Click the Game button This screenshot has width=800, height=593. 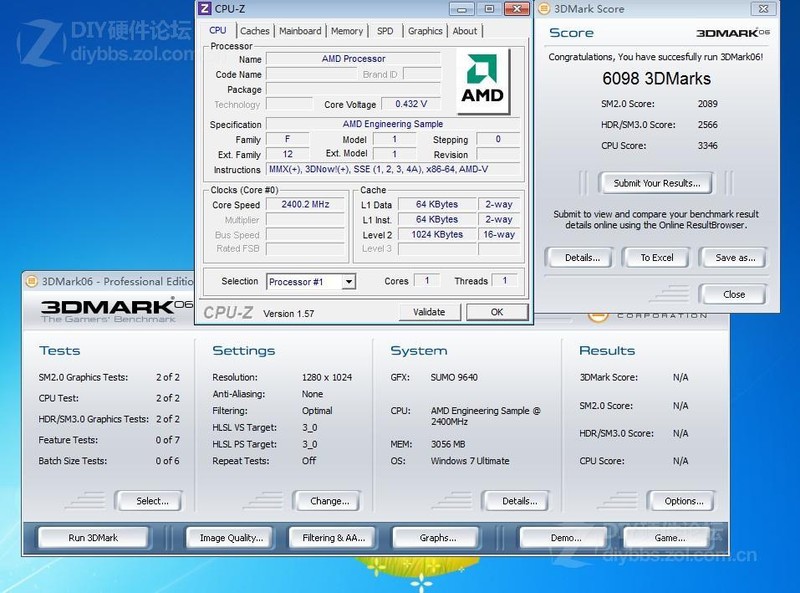pyautogui.click(x=669, y=538)
